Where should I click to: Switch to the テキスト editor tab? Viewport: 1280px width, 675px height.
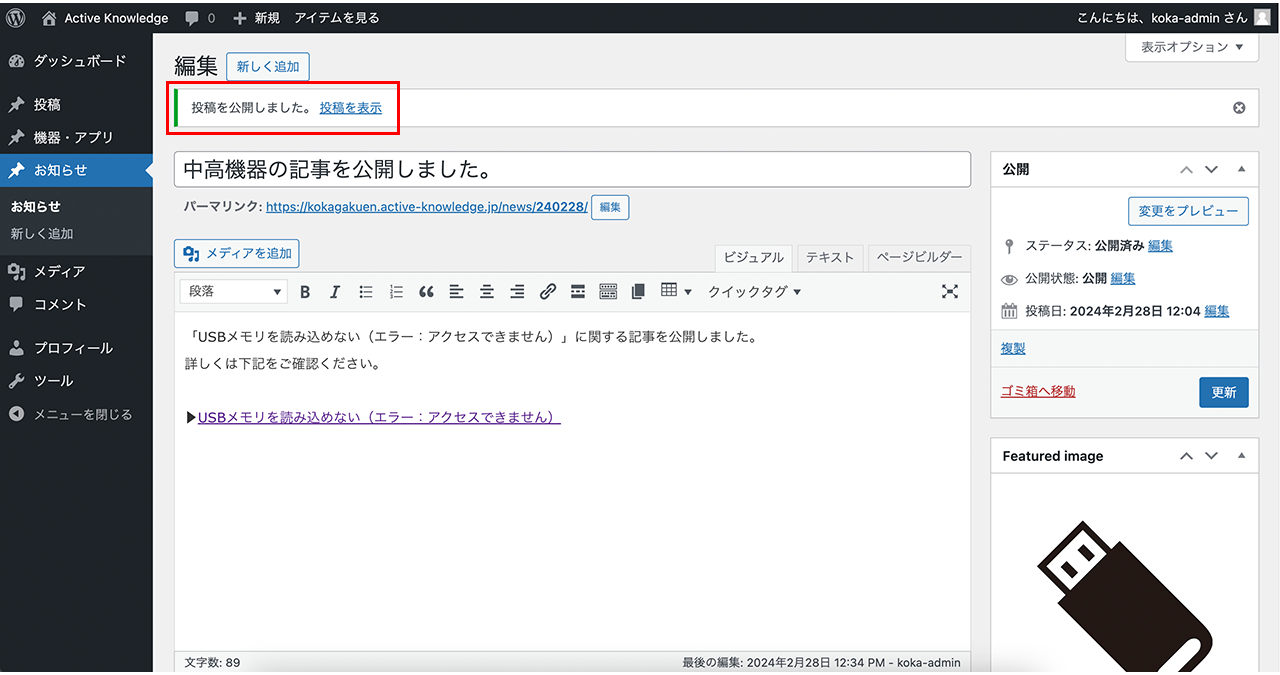[830, 258]
